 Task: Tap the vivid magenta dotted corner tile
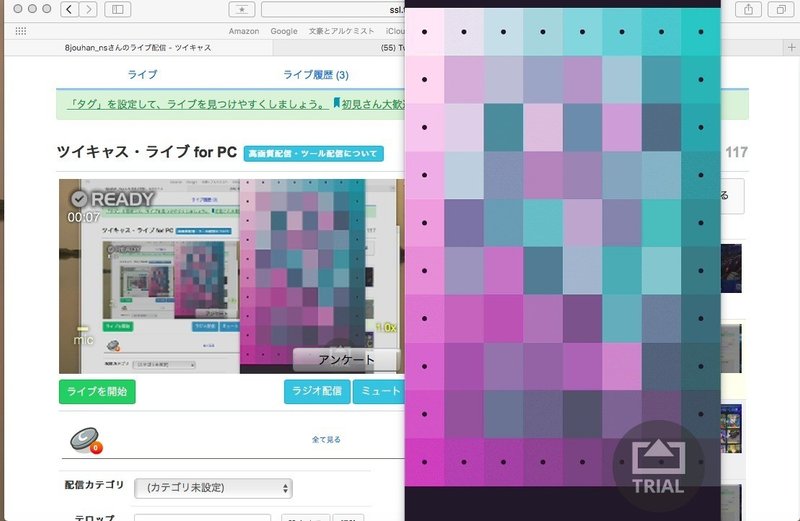(x=424, y=462)
